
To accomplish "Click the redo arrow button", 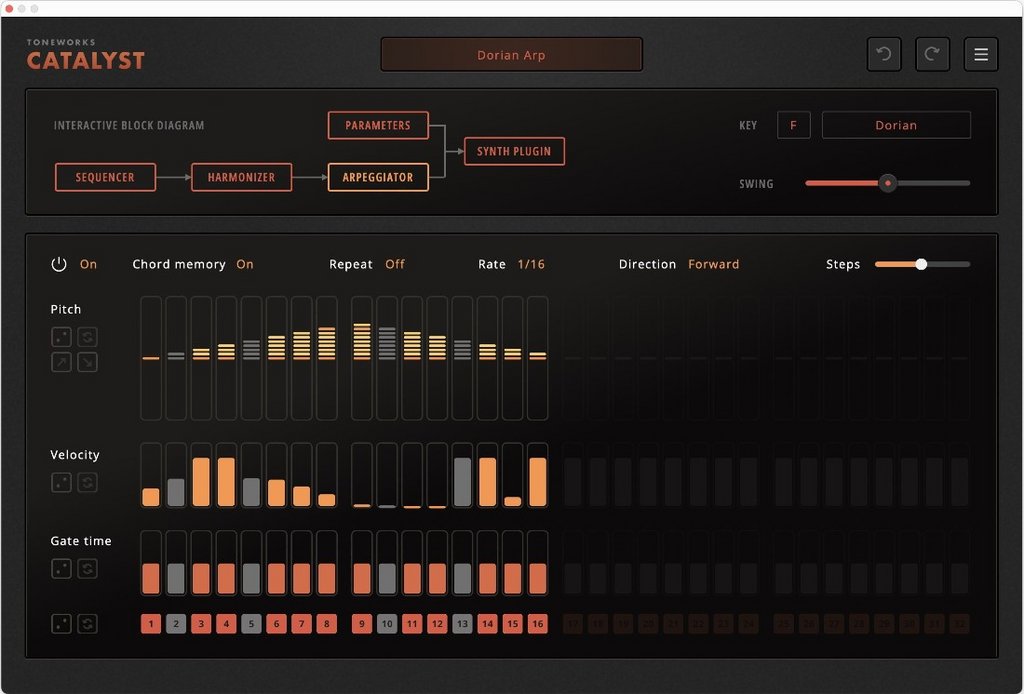I will pos(932,54).
